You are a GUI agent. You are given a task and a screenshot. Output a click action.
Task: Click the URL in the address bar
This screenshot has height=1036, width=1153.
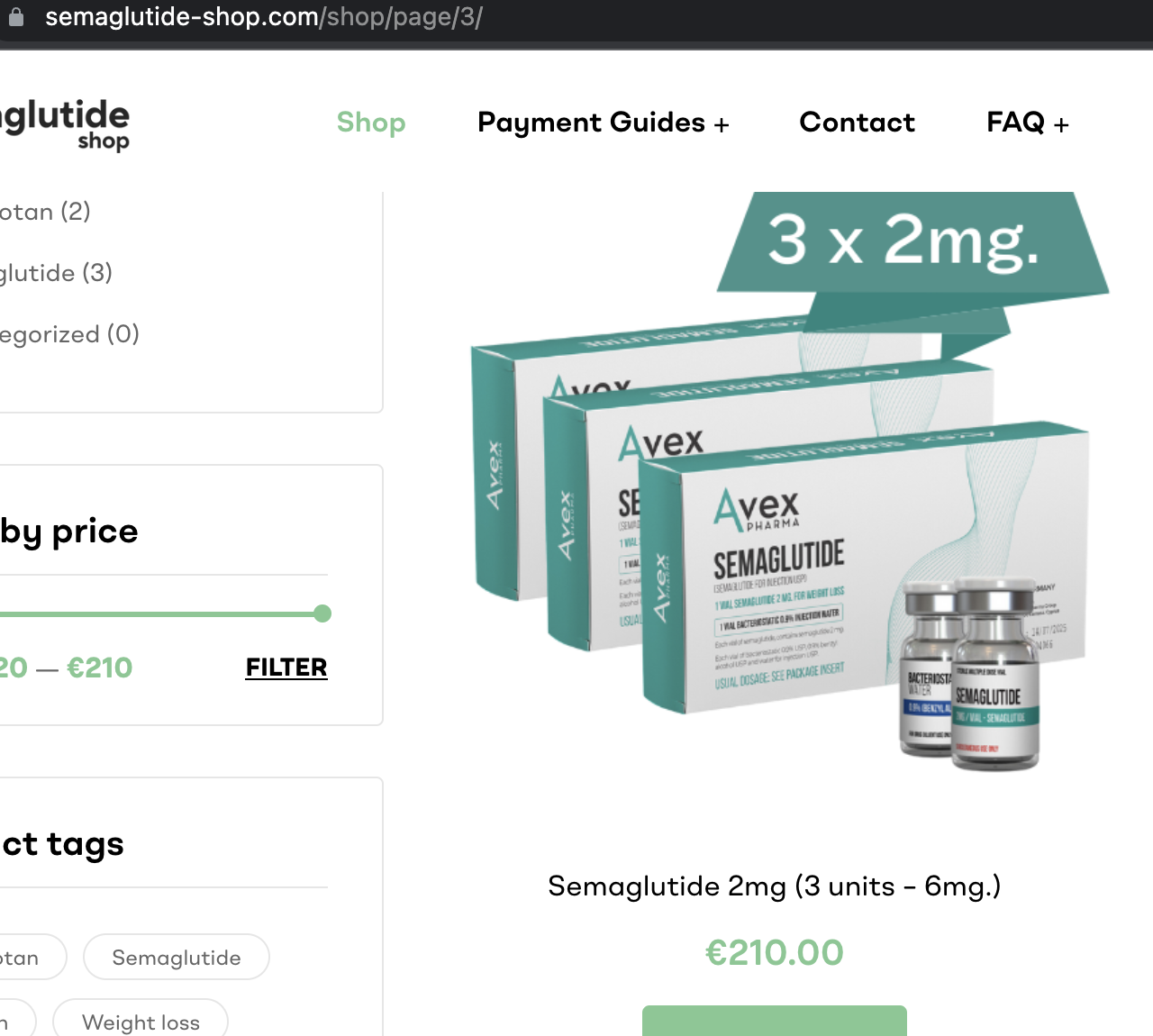pyautogui.click(x=264, y=17)
